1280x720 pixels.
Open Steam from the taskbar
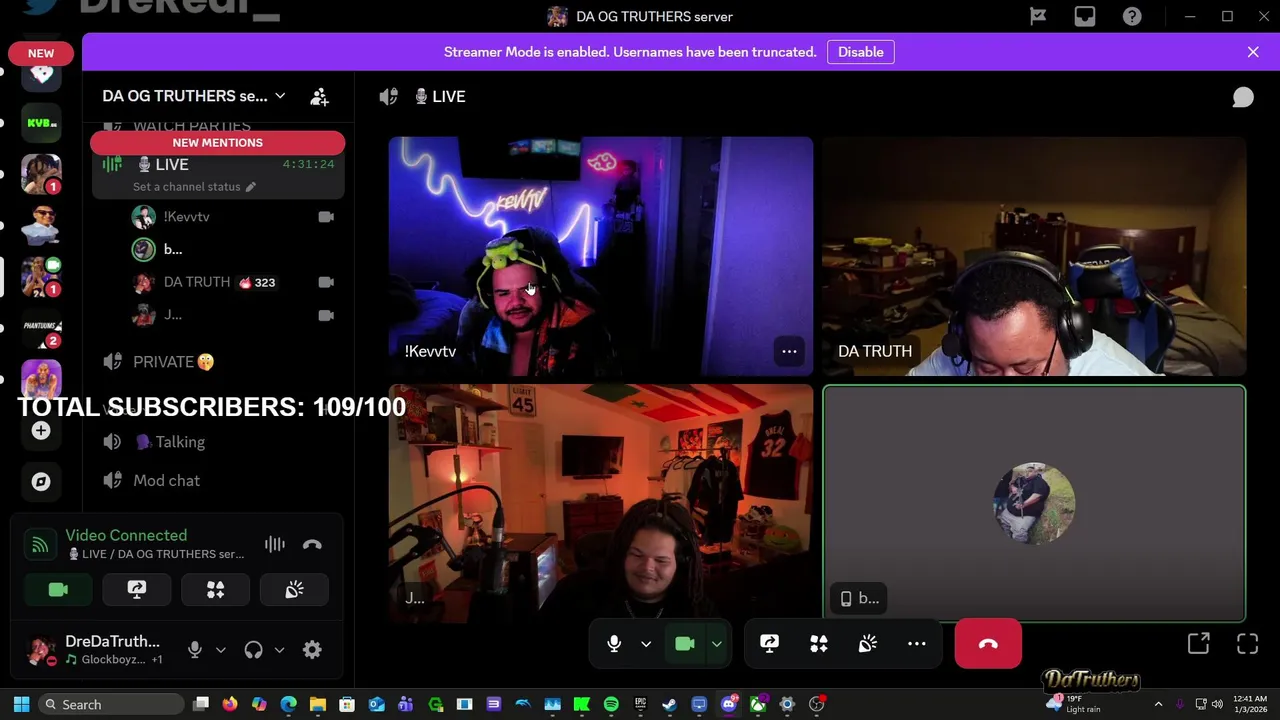pos(669,704)
